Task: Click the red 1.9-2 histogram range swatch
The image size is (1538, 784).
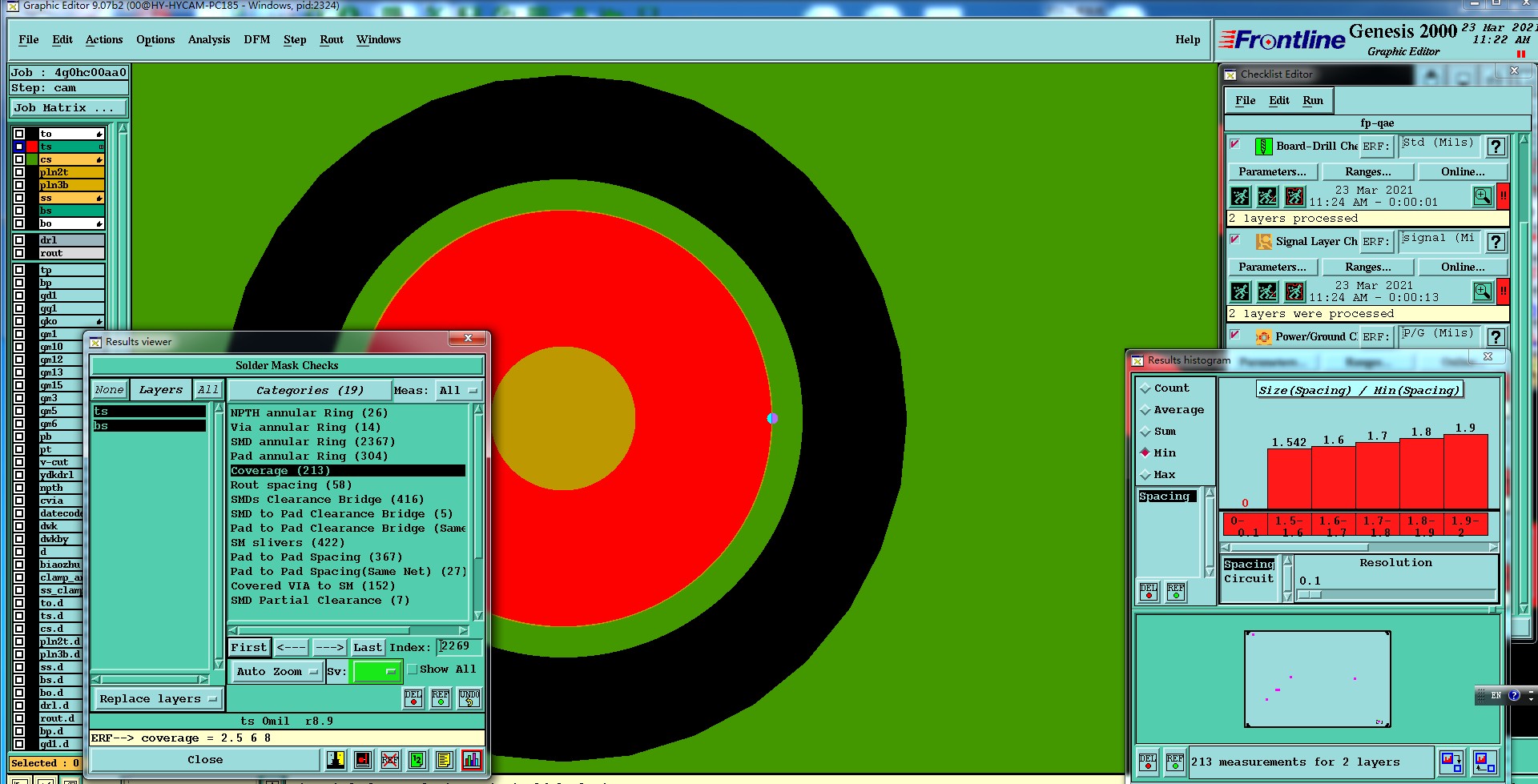Action: pyautogui.click(x=1465, y=525)
